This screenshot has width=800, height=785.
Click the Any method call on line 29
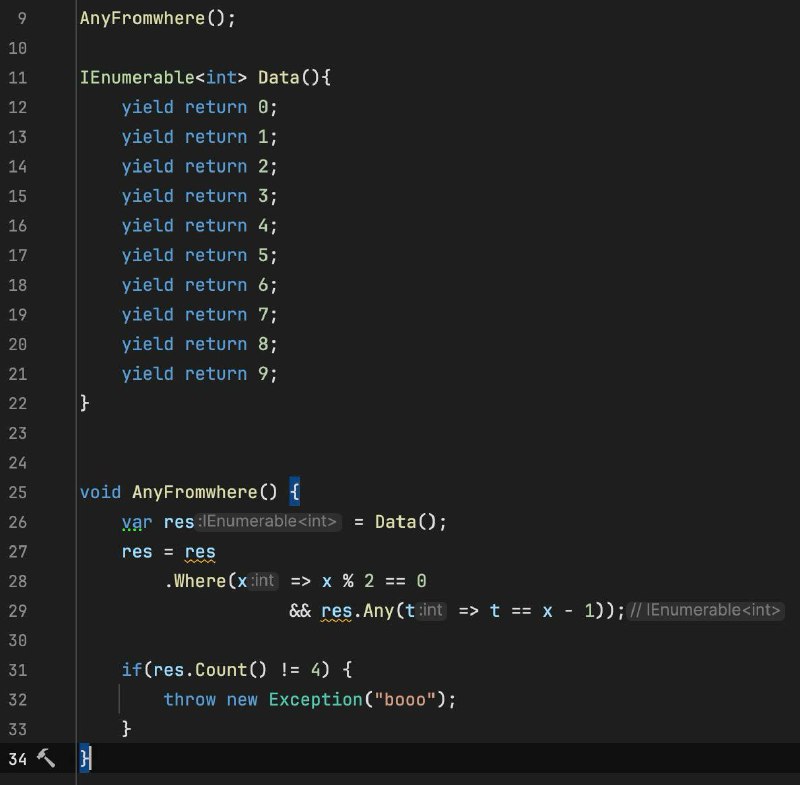[x=378, y=611]
